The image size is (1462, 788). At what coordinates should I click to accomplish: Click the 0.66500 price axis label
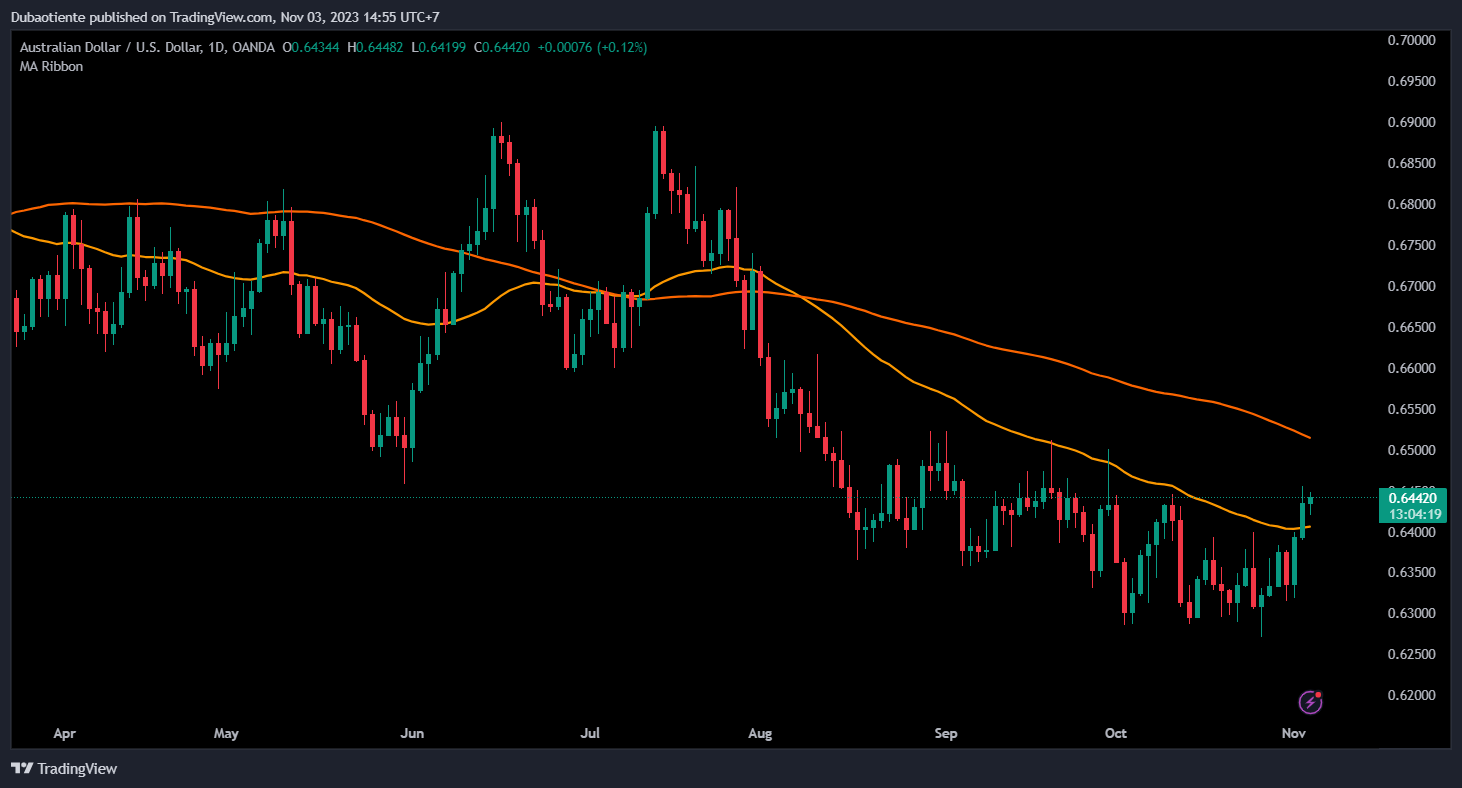[1412, 327]
